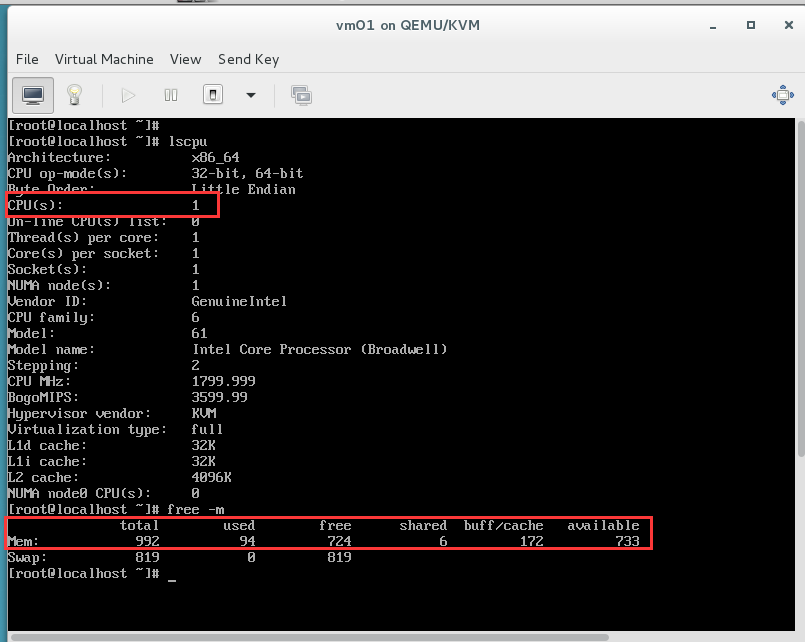Screen dimensions: 805x642
Task: Open the View menu
Action: pyautogui.click(x=185, y=59)
